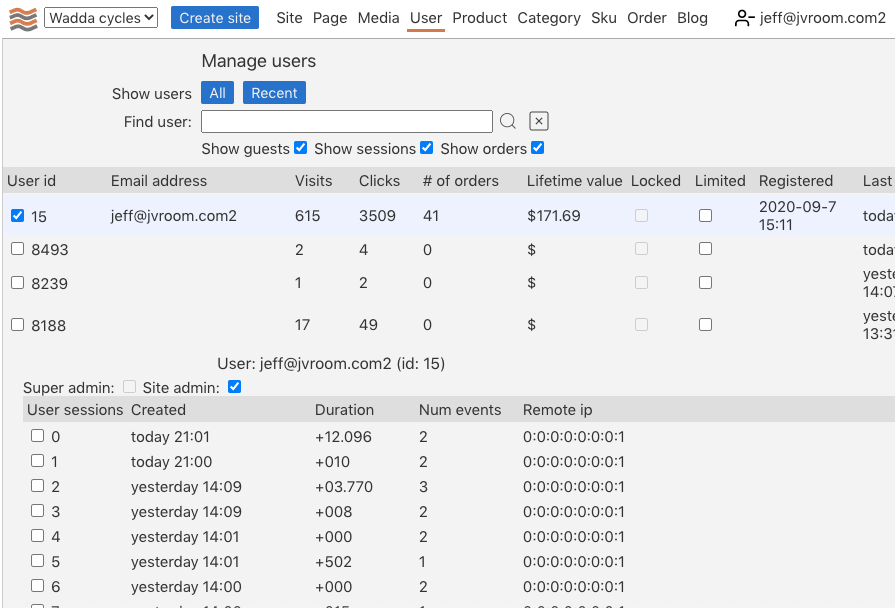Select session 6 checkbox

click(x=38, y=585)
